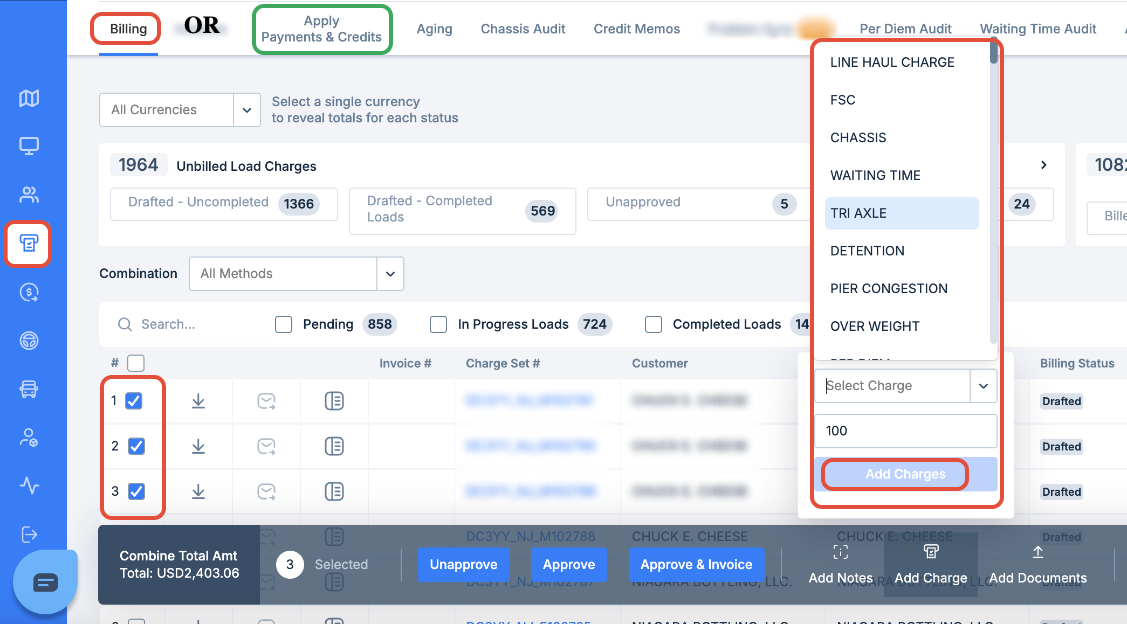The image size is (1127, 624).
Task: Filter by Unapproved status card
Action: 699,204
